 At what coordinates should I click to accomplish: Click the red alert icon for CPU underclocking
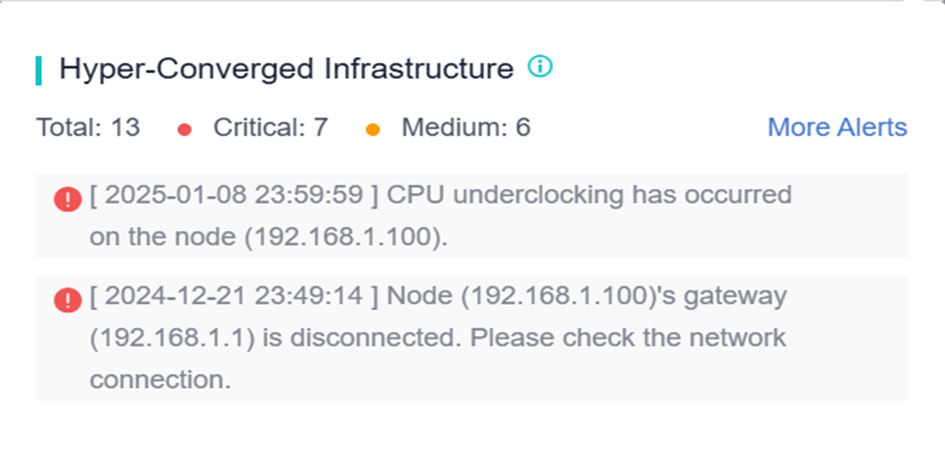pos(67,200)
